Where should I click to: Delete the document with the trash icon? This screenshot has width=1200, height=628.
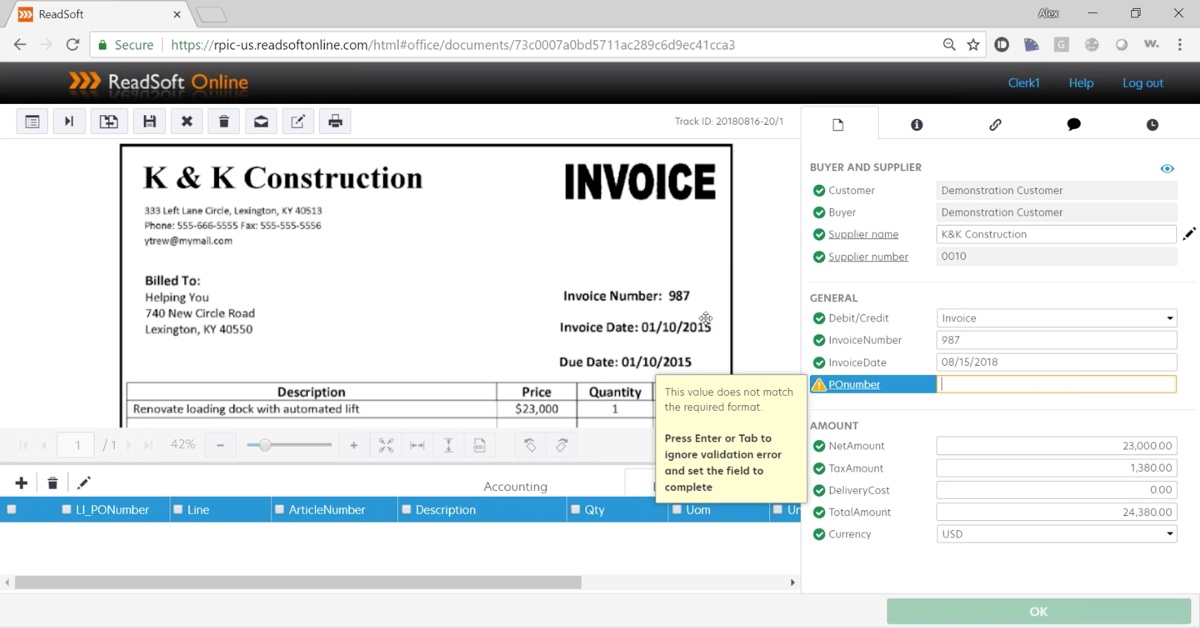[x=223, y=120]
